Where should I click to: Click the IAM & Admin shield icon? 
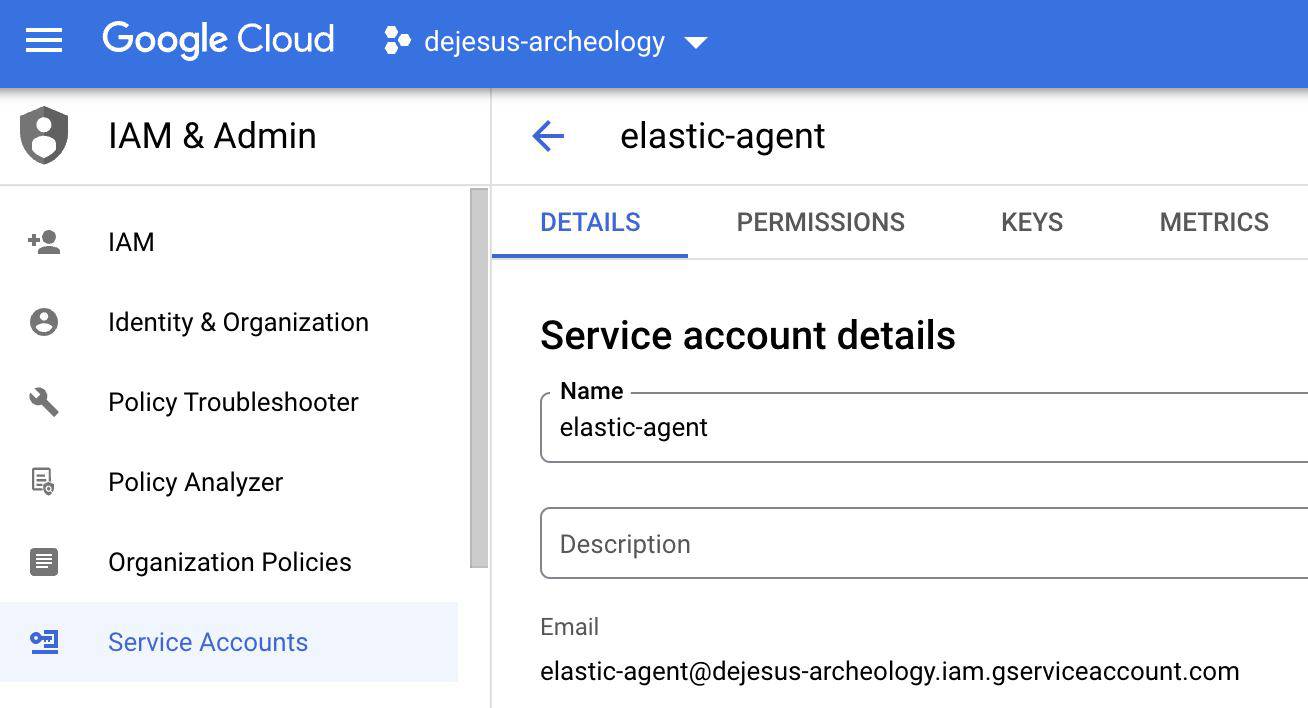[x=44, y=135]
